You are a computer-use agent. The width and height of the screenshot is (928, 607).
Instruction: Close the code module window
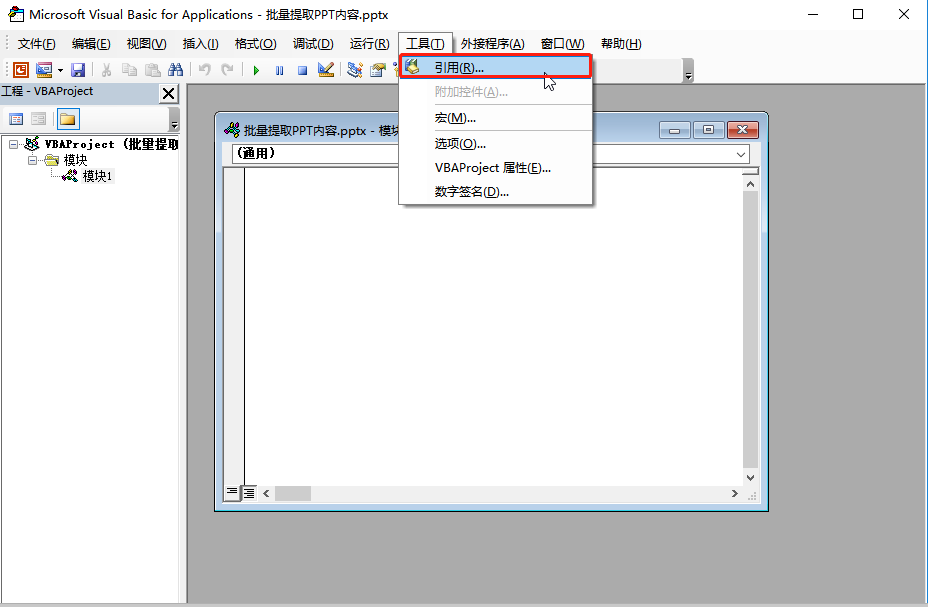point(743,130)
